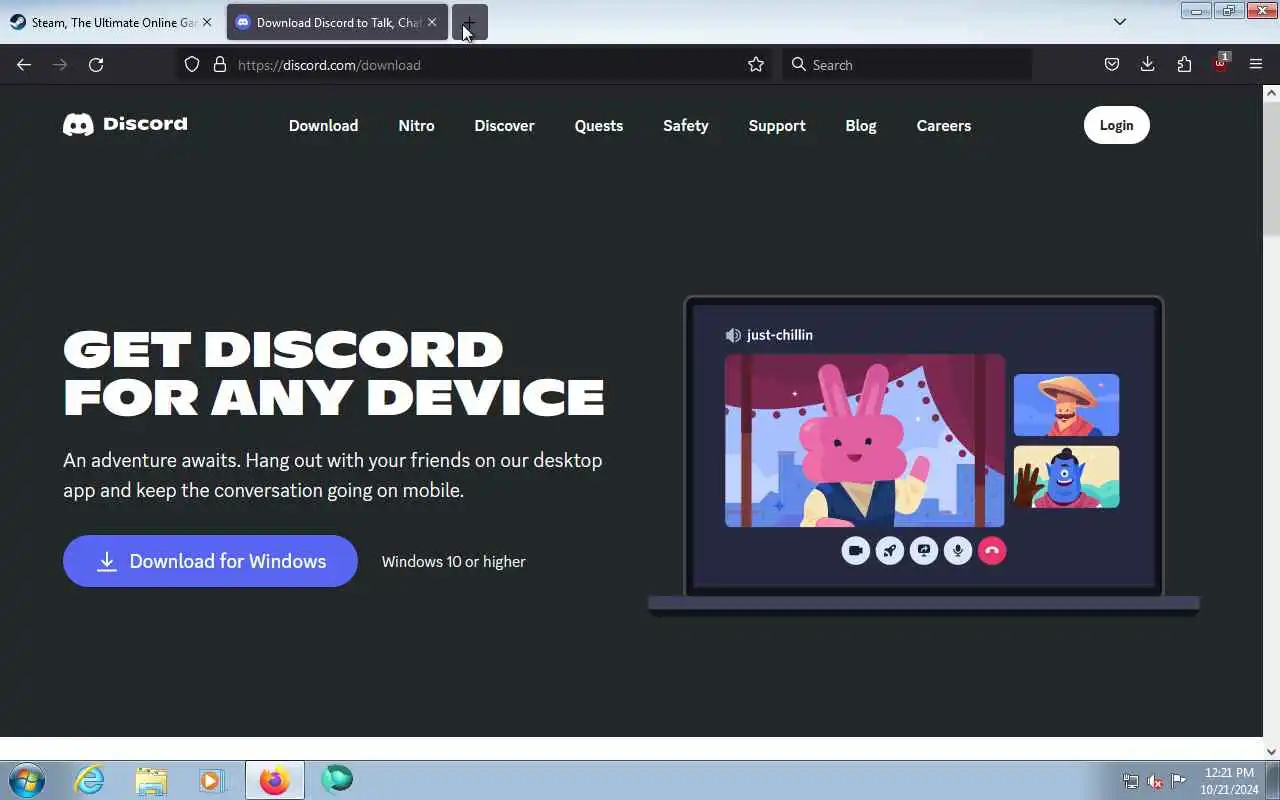
Task: Open File Explorer folder on taskbar
Action: coord(151,780)
